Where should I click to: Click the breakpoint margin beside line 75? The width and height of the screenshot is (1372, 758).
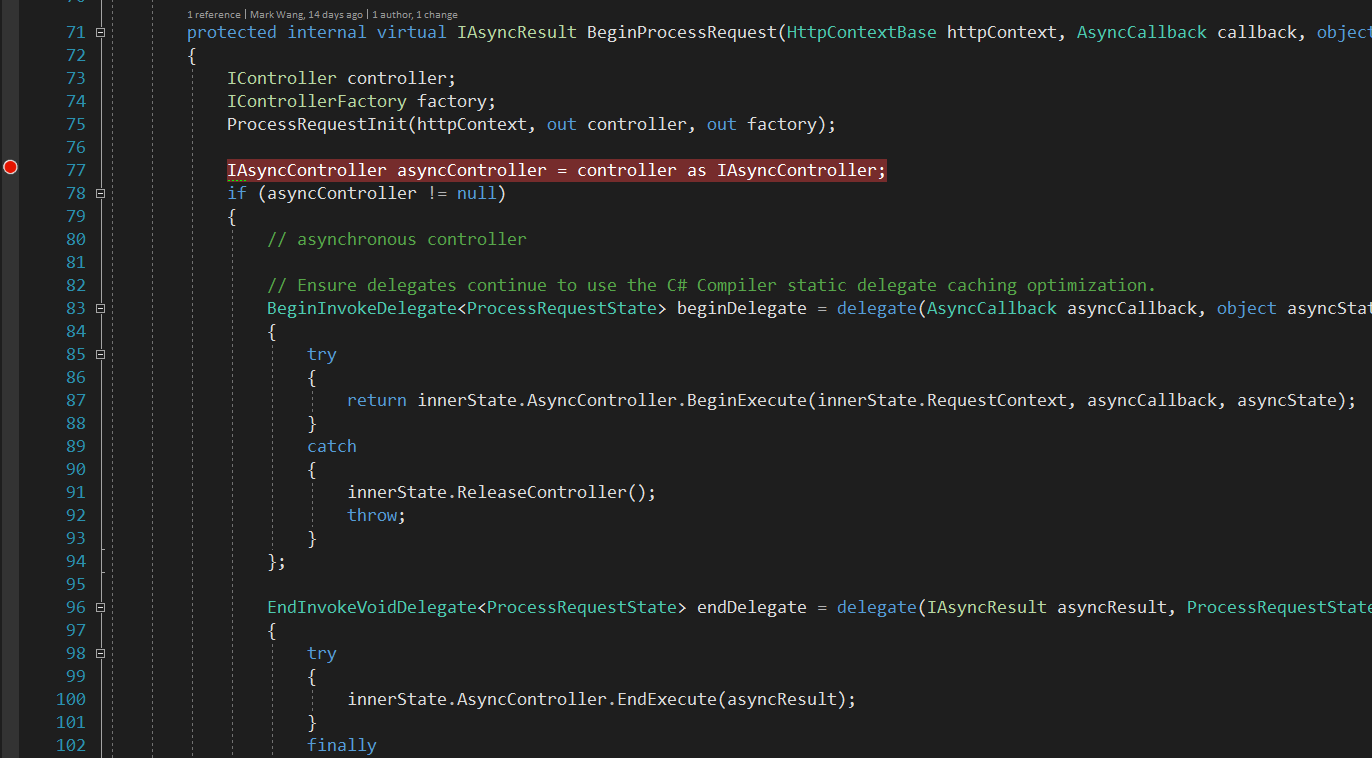point(10,124)
